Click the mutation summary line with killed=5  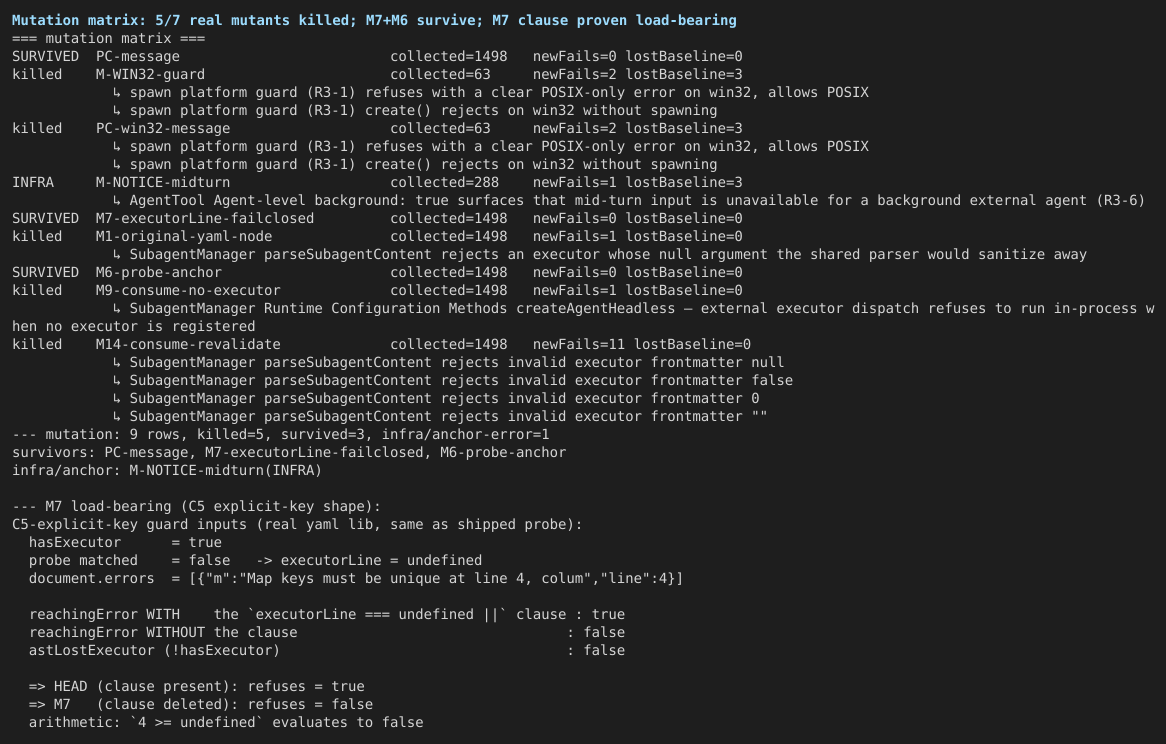[x=280, y=435]
